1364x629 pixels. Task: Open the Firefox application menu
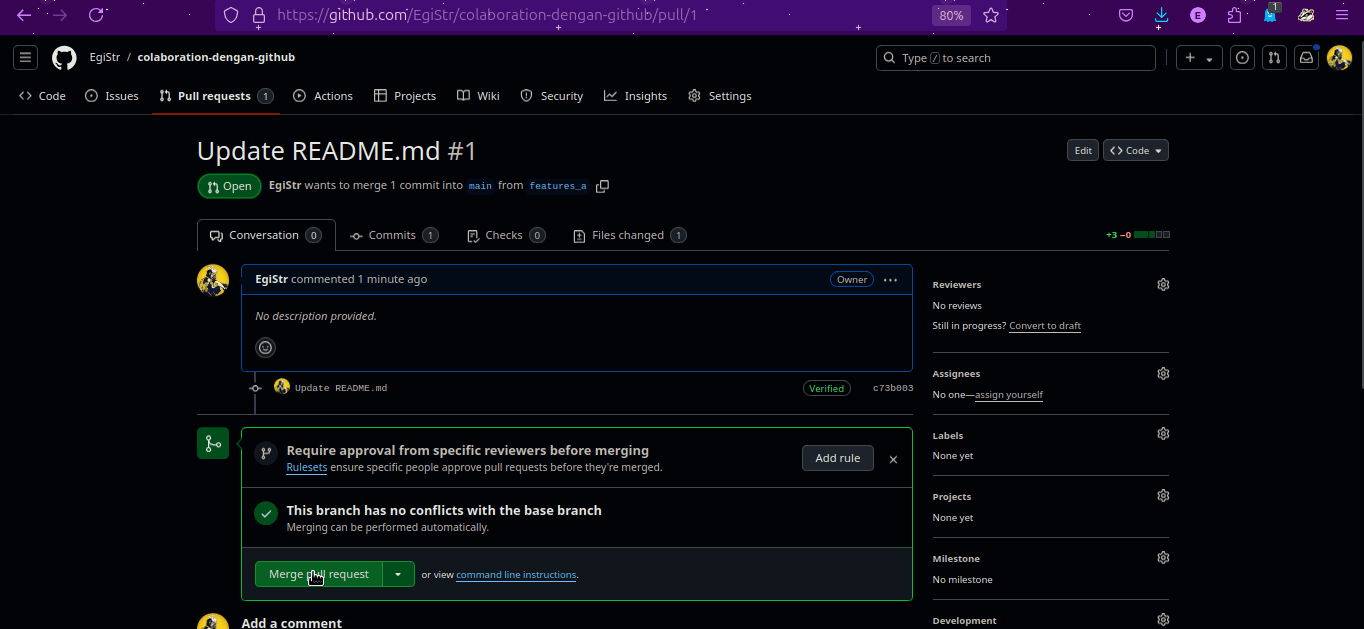point(1342,15)
